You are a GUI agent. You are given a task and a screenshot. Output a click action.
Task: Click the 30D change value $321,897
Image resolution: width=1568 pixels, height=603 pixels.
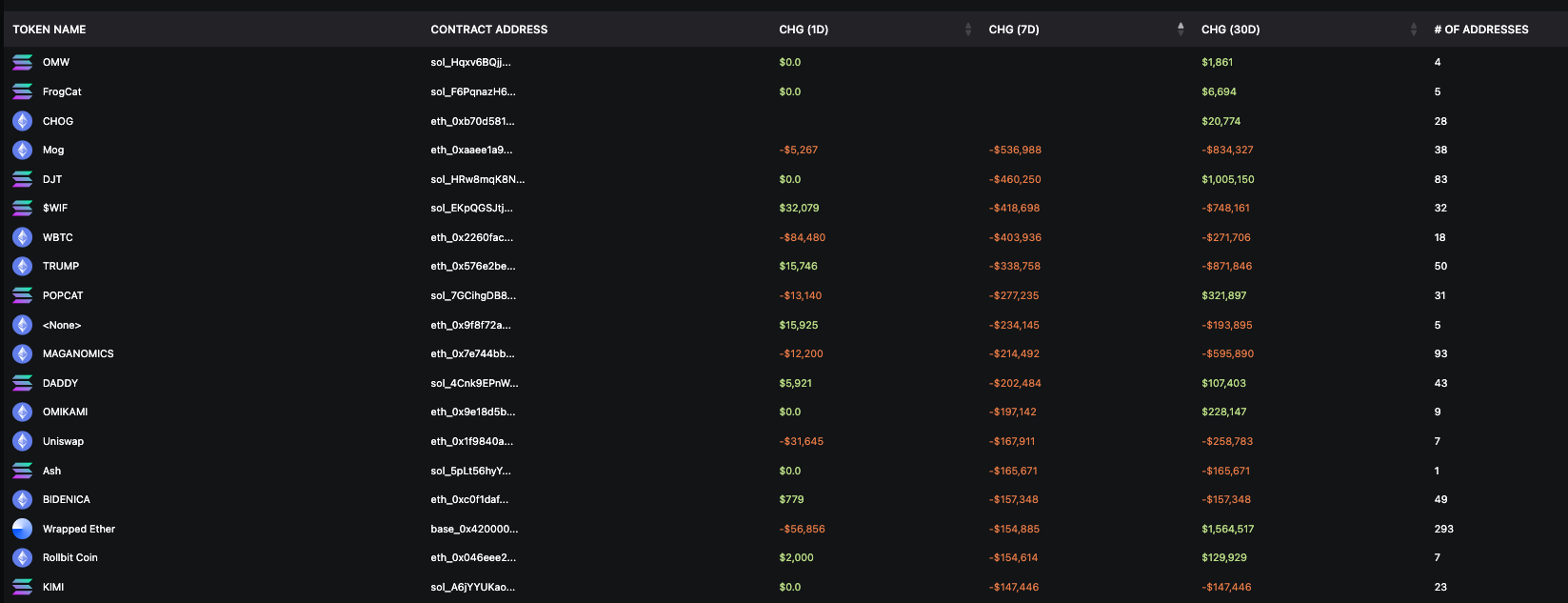(x=1224, y=295)
